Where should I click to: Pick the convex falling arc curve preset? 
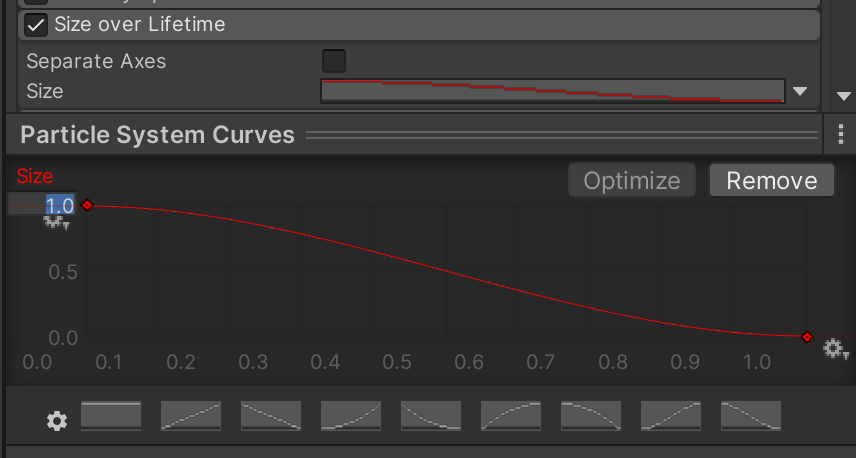tap(591, 416)
